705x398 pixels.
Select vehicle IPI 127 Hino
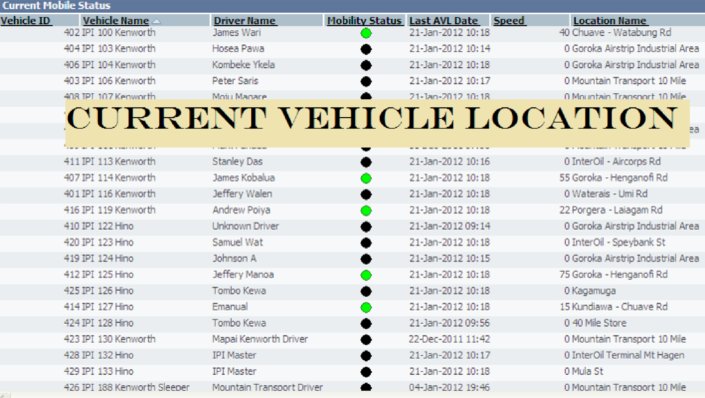click(x=108, y=307)
